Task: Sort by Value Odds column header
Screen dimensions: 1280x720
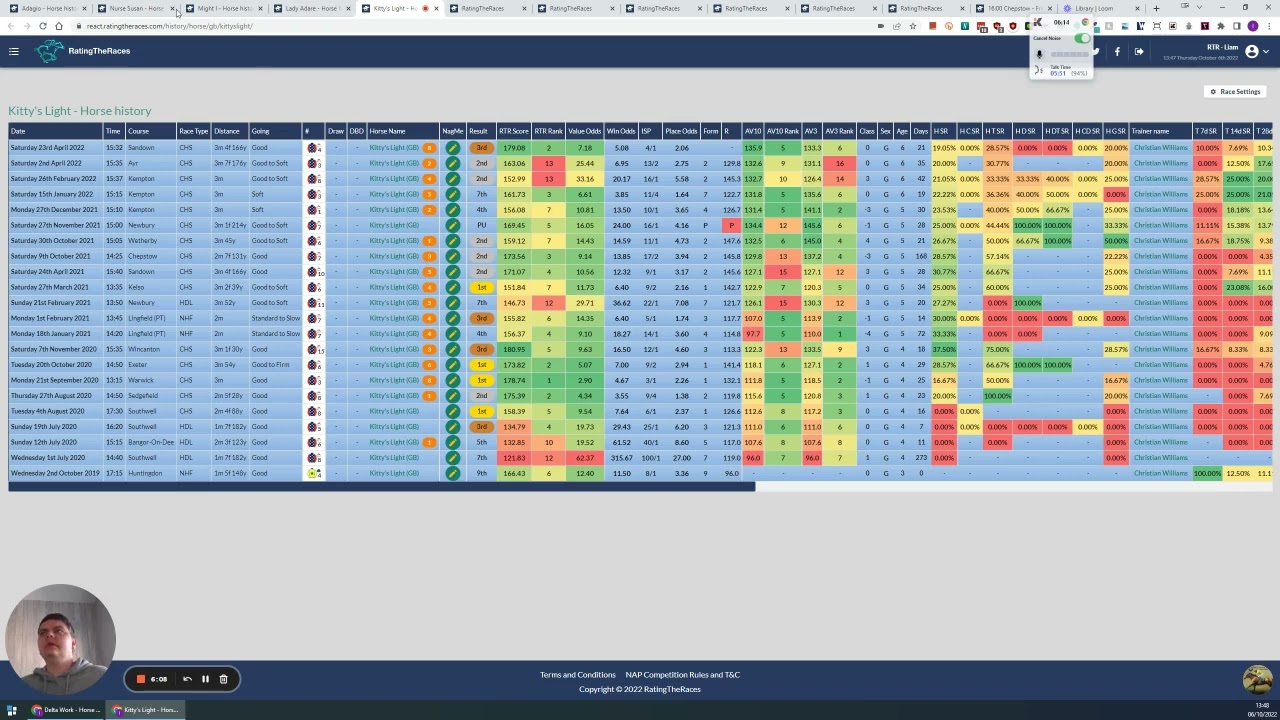Action: pyautogui.click(x=584, y=131)
